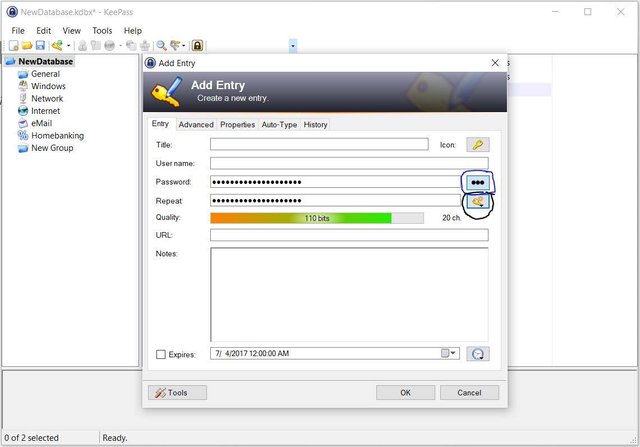Click the User name input field

pyautogui.click(x=349, y=163)
